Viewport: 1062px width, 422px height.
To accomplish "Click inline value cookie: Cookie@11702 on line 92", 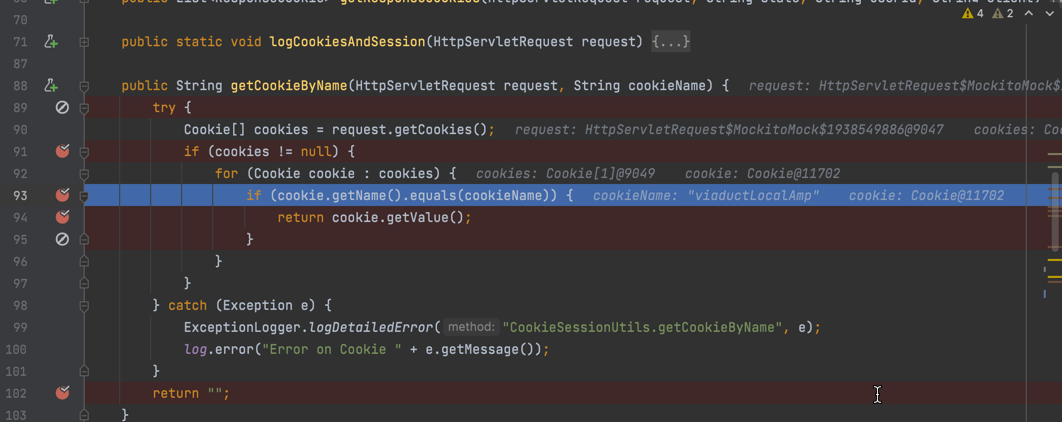I will [763, 174].
